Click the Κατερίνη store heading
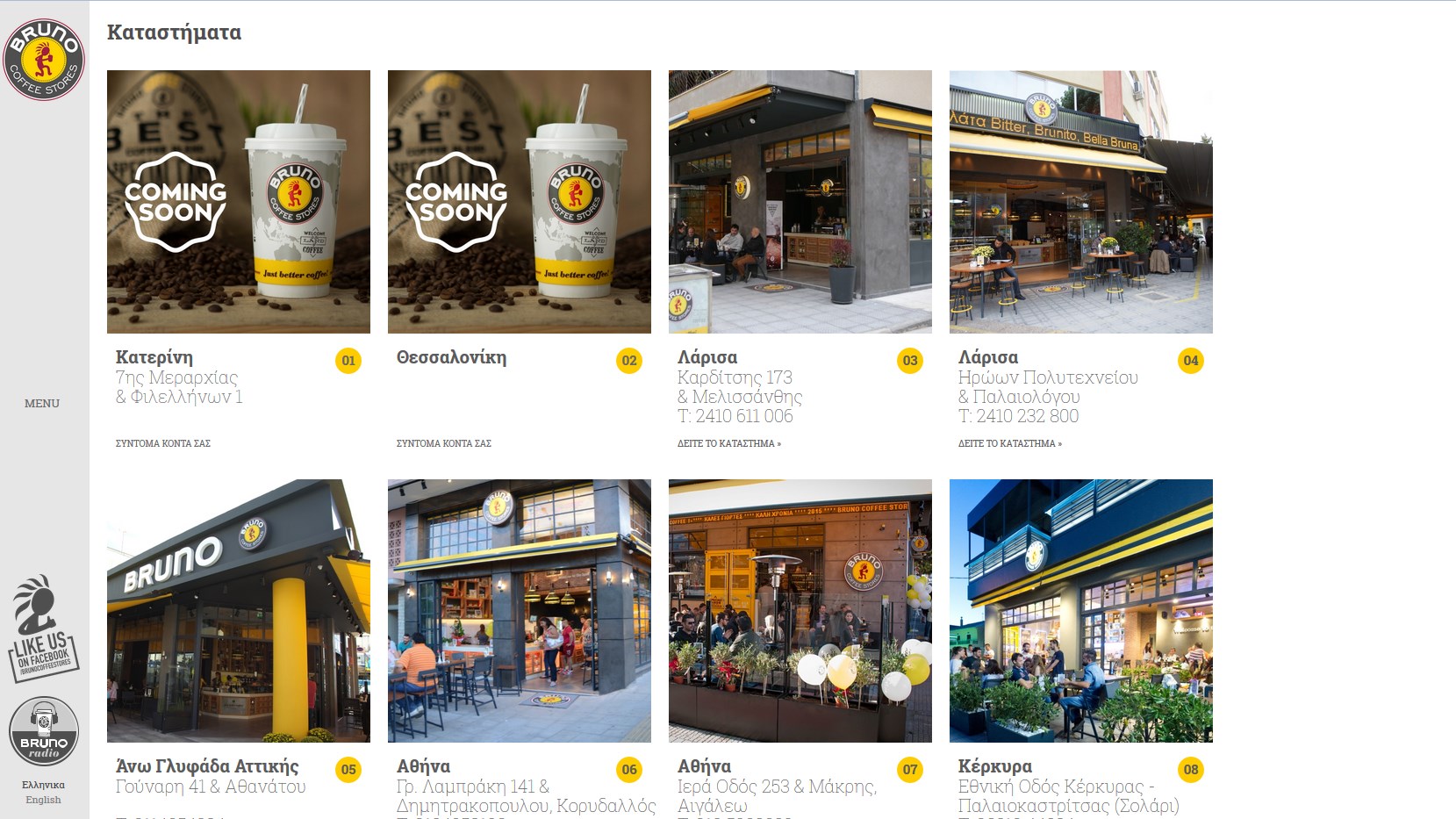The image size is (1456, 819). (154, 357)
